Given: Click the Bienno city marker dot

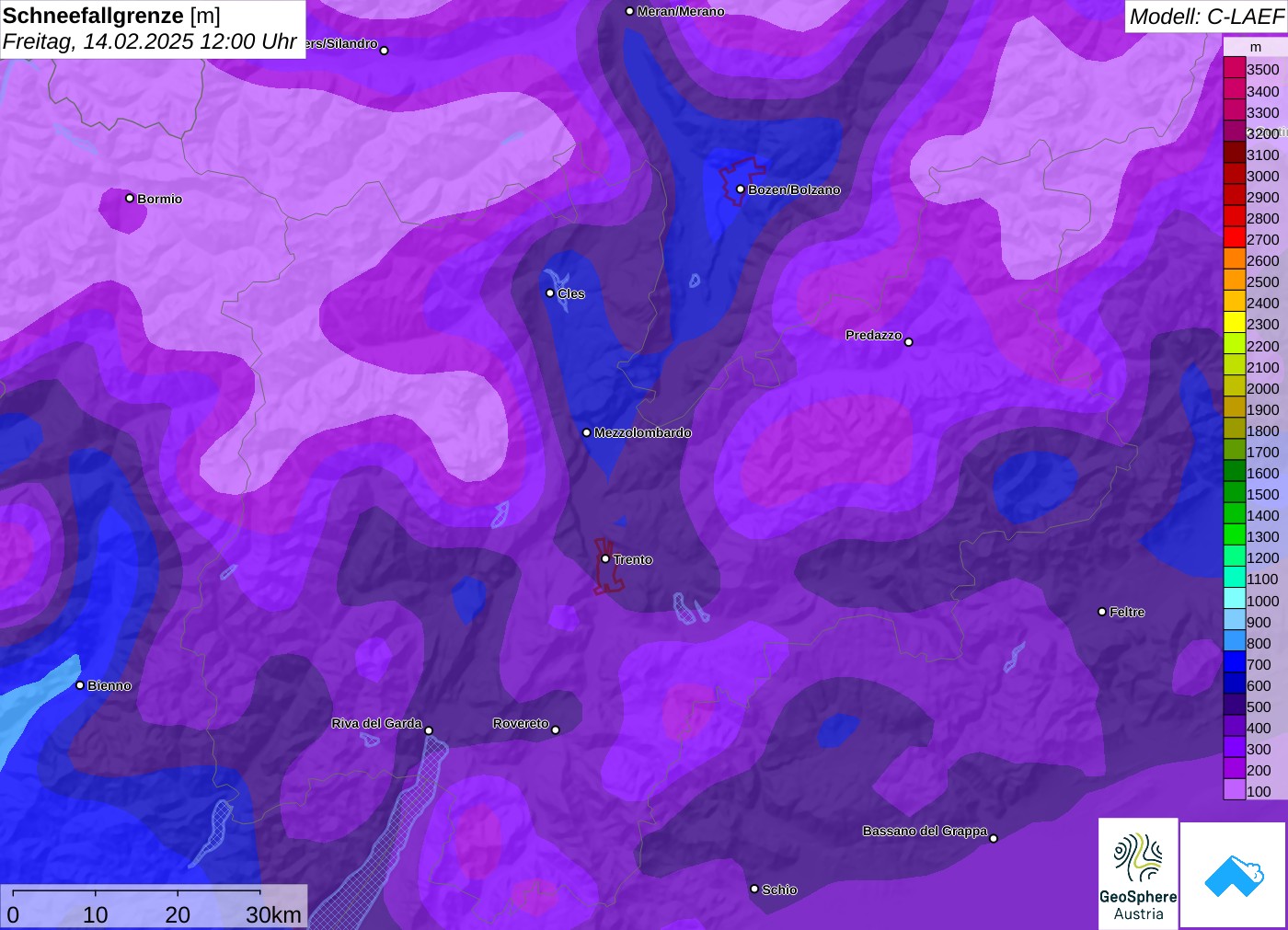Looking at the screenshot, I should (x=80, y=685).
